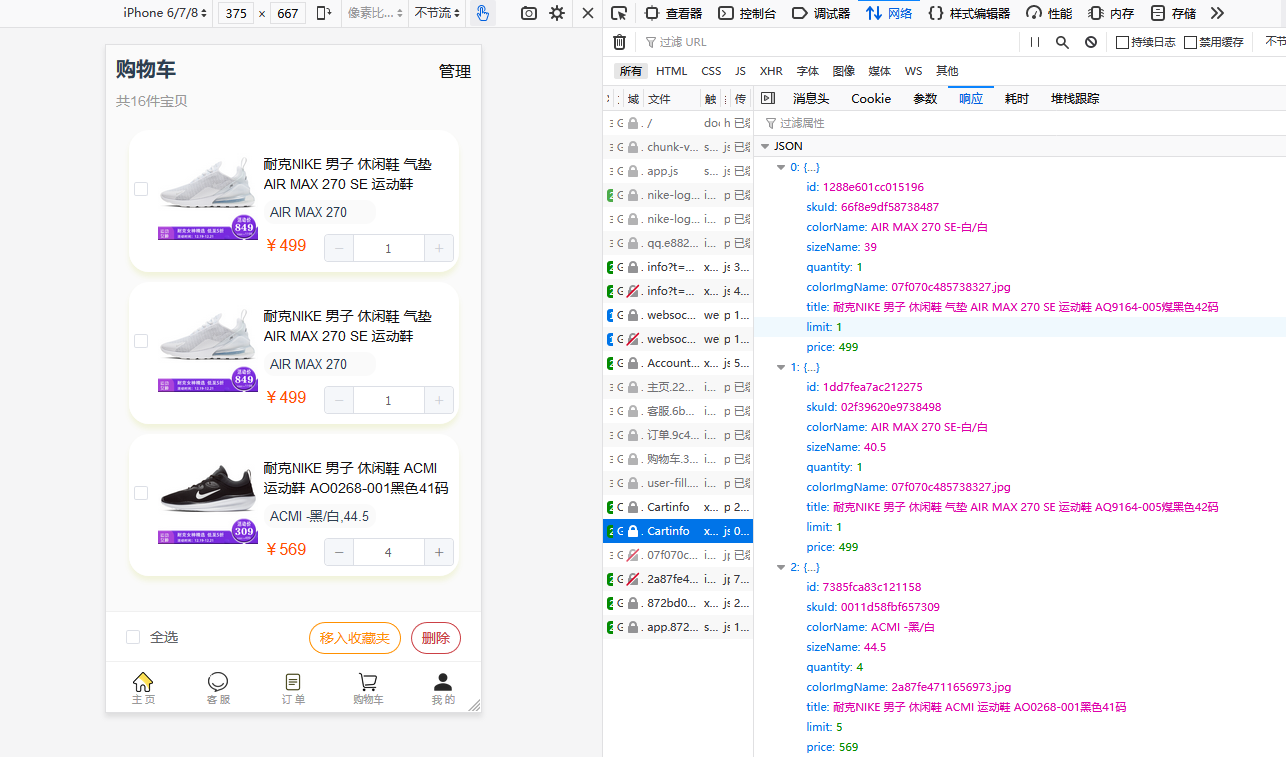This screenshot has width=1286, height=757.
Task: Switch to the 消息头 headers tab
Action: [811, 98]
